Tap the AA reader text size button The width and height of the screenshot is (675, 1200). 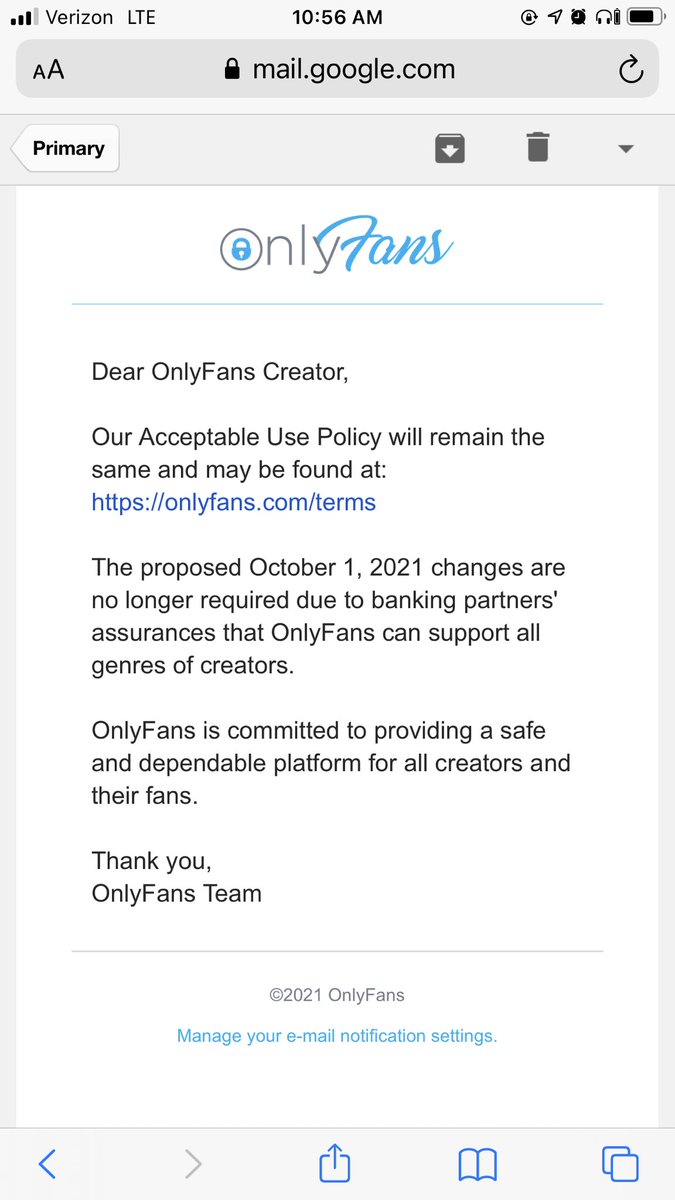pyautogui.click(x=48, y=70)
